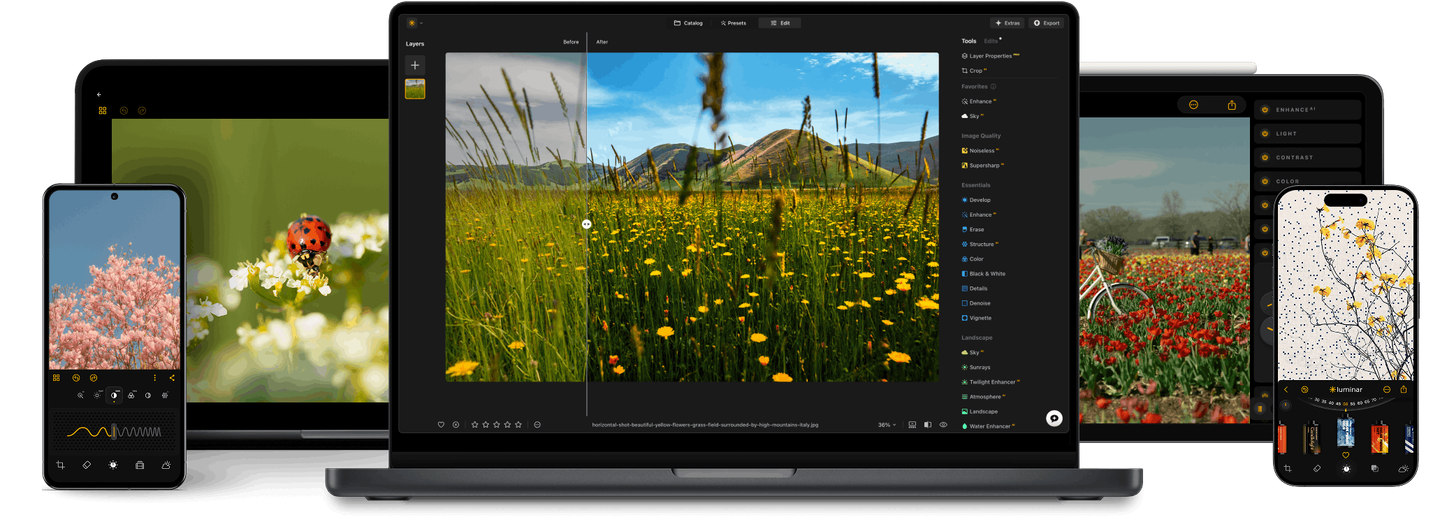Mark photo as rejected in bottom bar
This screenshot has width=1440, height=531.
[455, 424]
